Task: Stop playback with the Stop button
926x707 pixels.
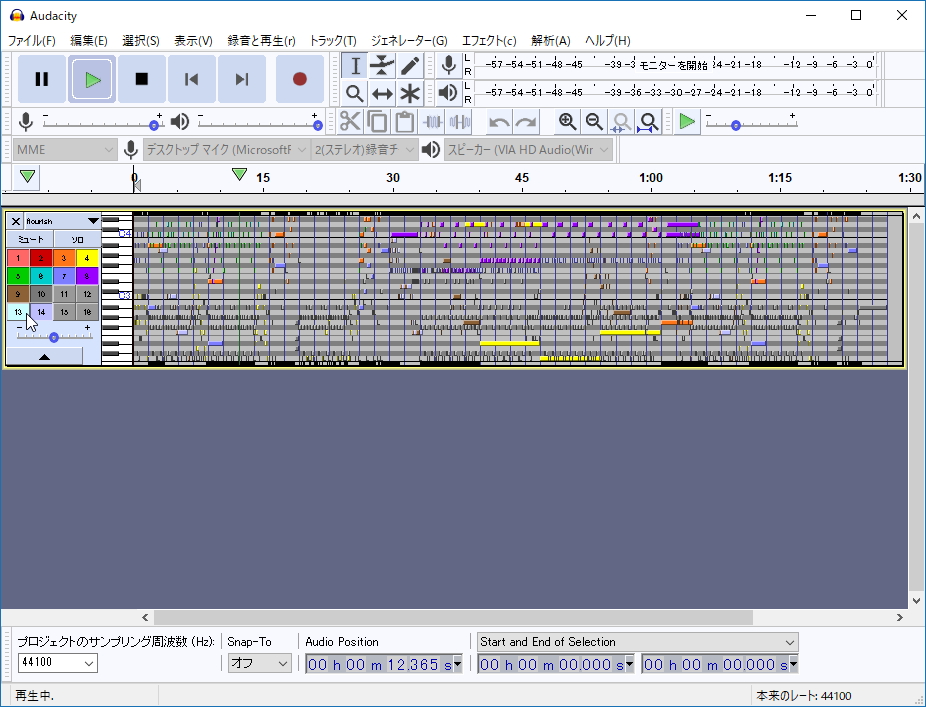Action: 142,79
